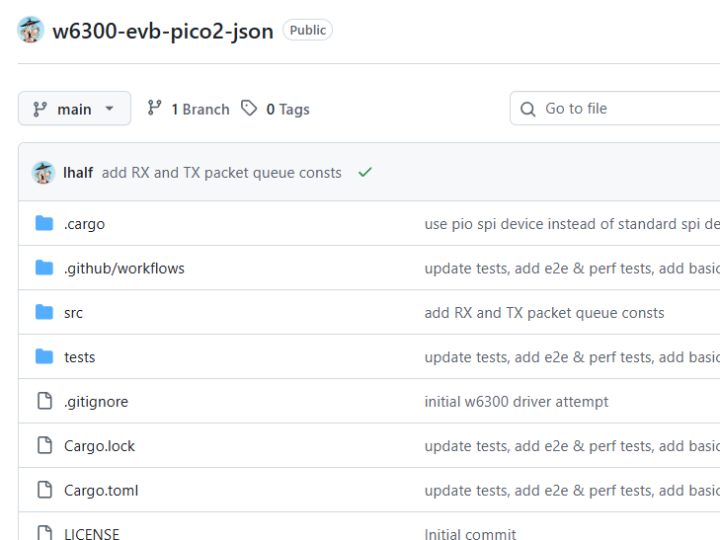This screenshot has height=540, width=720.
Task: View the 1 Branch link
Action: coord(188,109)
